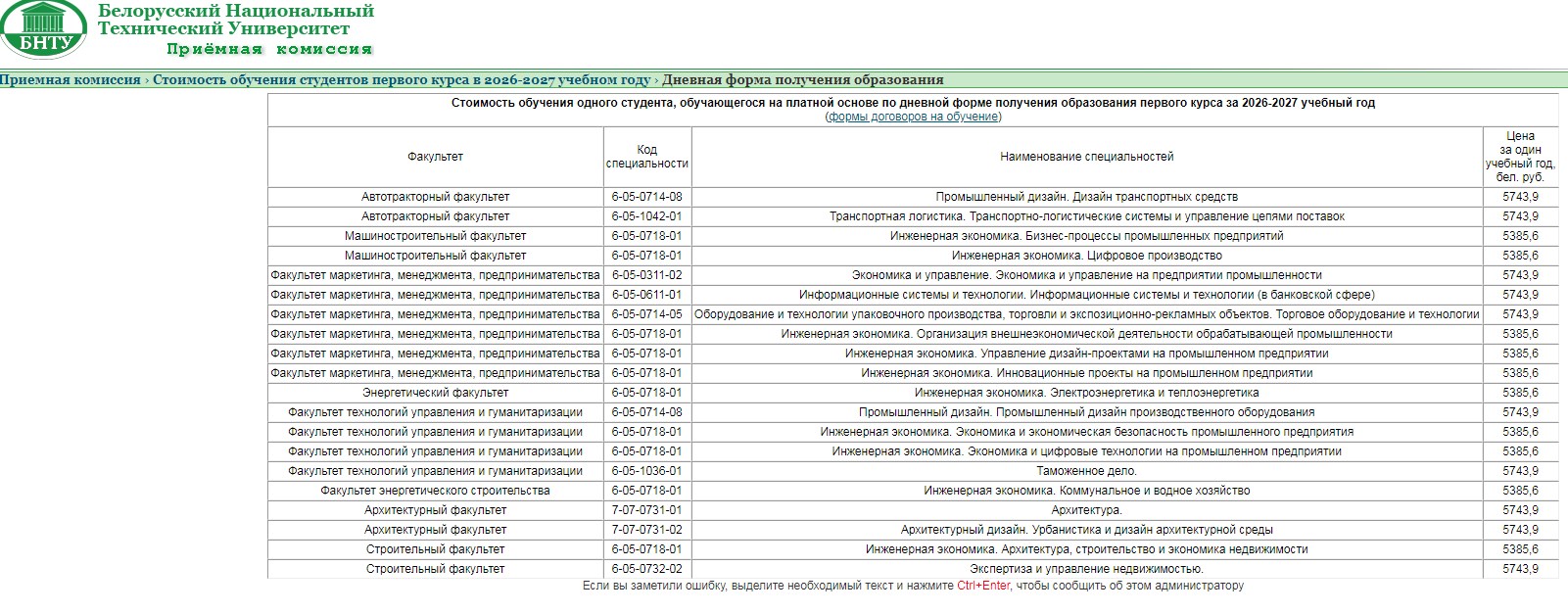
Task: Click the Ctrl+Enter red text in footer
Action: point(983,586)
